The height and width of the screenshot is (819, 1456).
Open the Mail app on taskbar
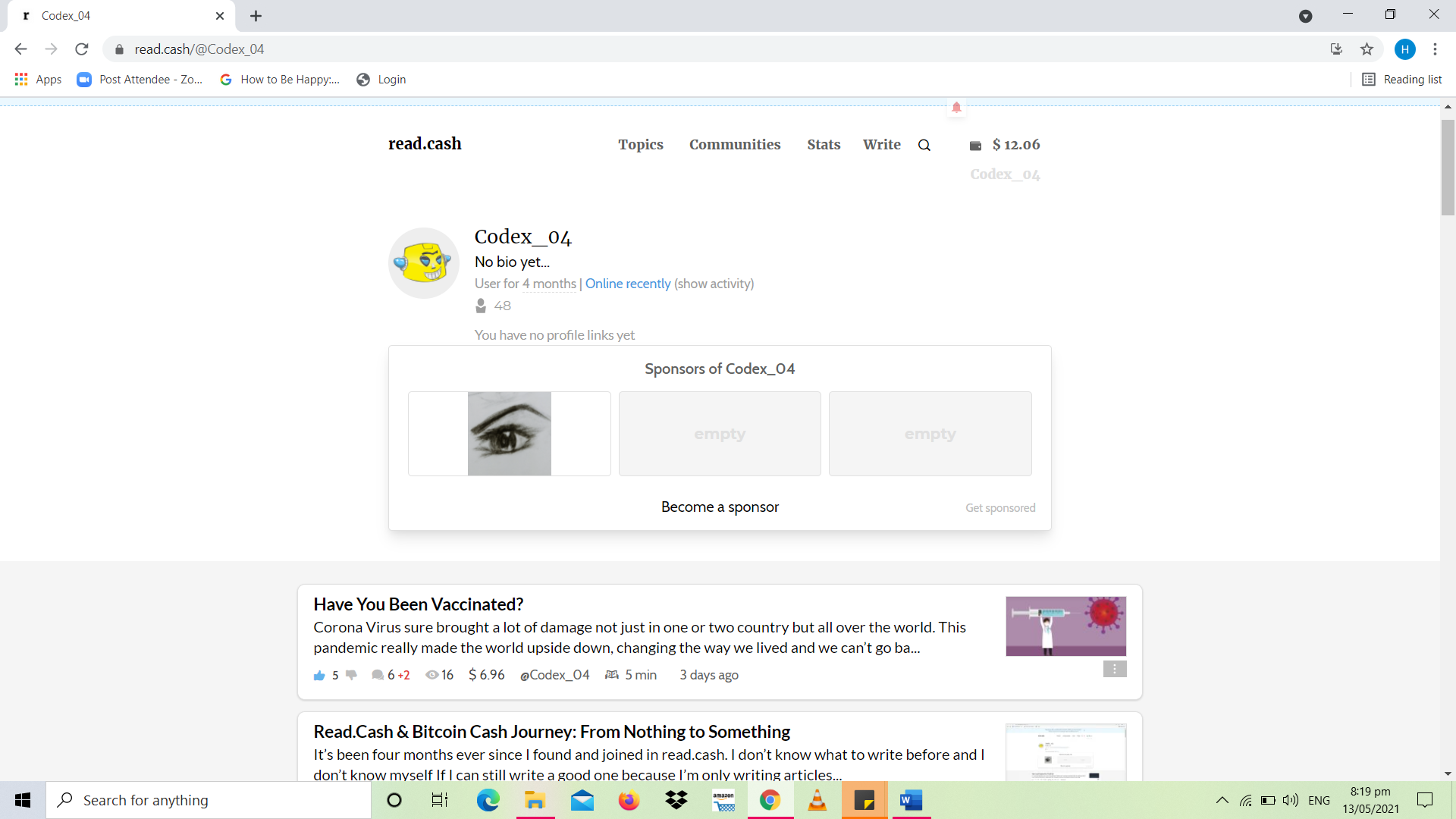582,800
